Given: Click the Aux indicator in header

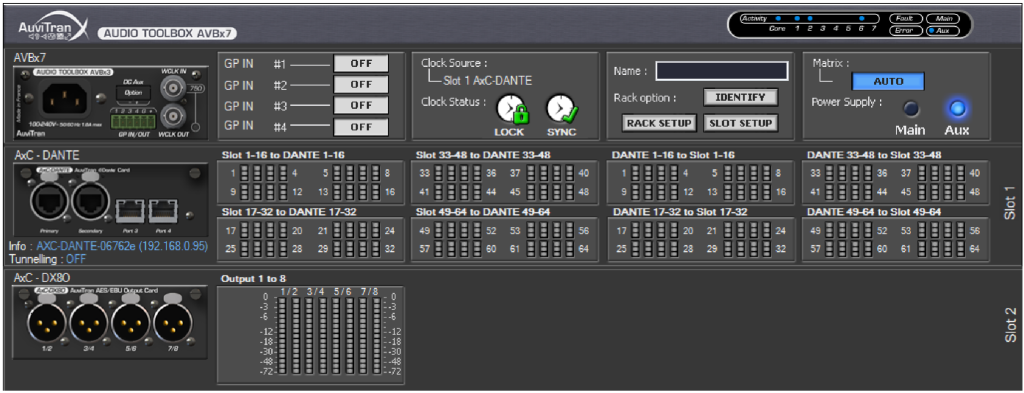Looking at the screenshot, I should point(943,31).
